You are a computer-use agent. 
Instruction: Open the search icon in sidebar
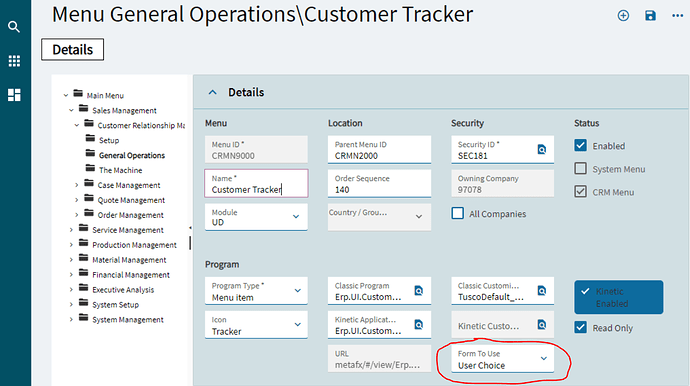pyautogui.click(x=14, y=27)
